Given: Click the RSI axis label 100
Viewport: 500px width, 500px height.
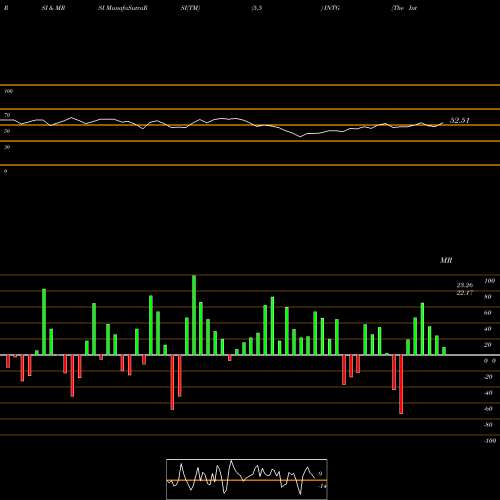Looking at the screenshot, I should pyautogui.click(x=9, y=91).
